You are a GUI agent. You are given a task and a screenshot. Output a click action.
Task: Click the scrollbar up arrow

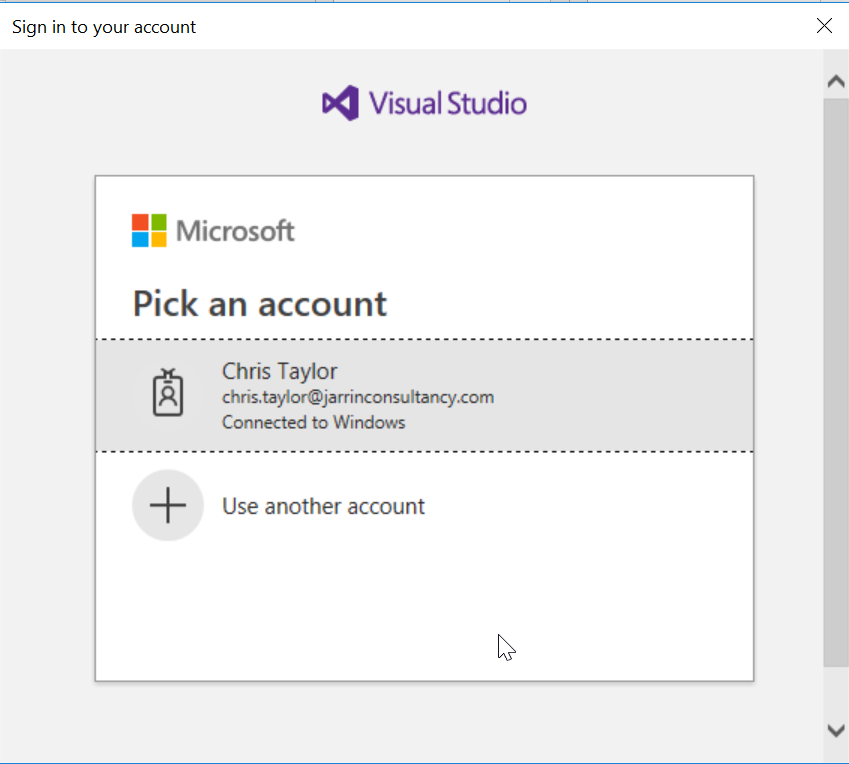pyautogui.click(x=836, y=82)
